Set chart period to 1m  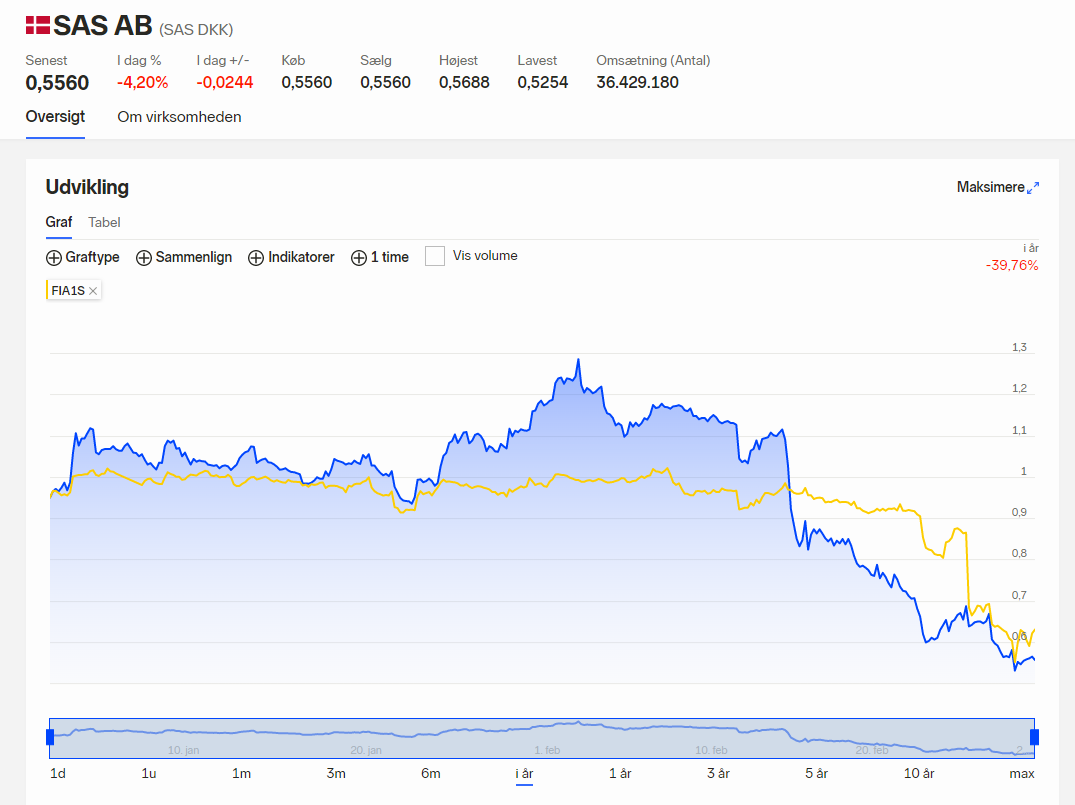coord(241,773)
